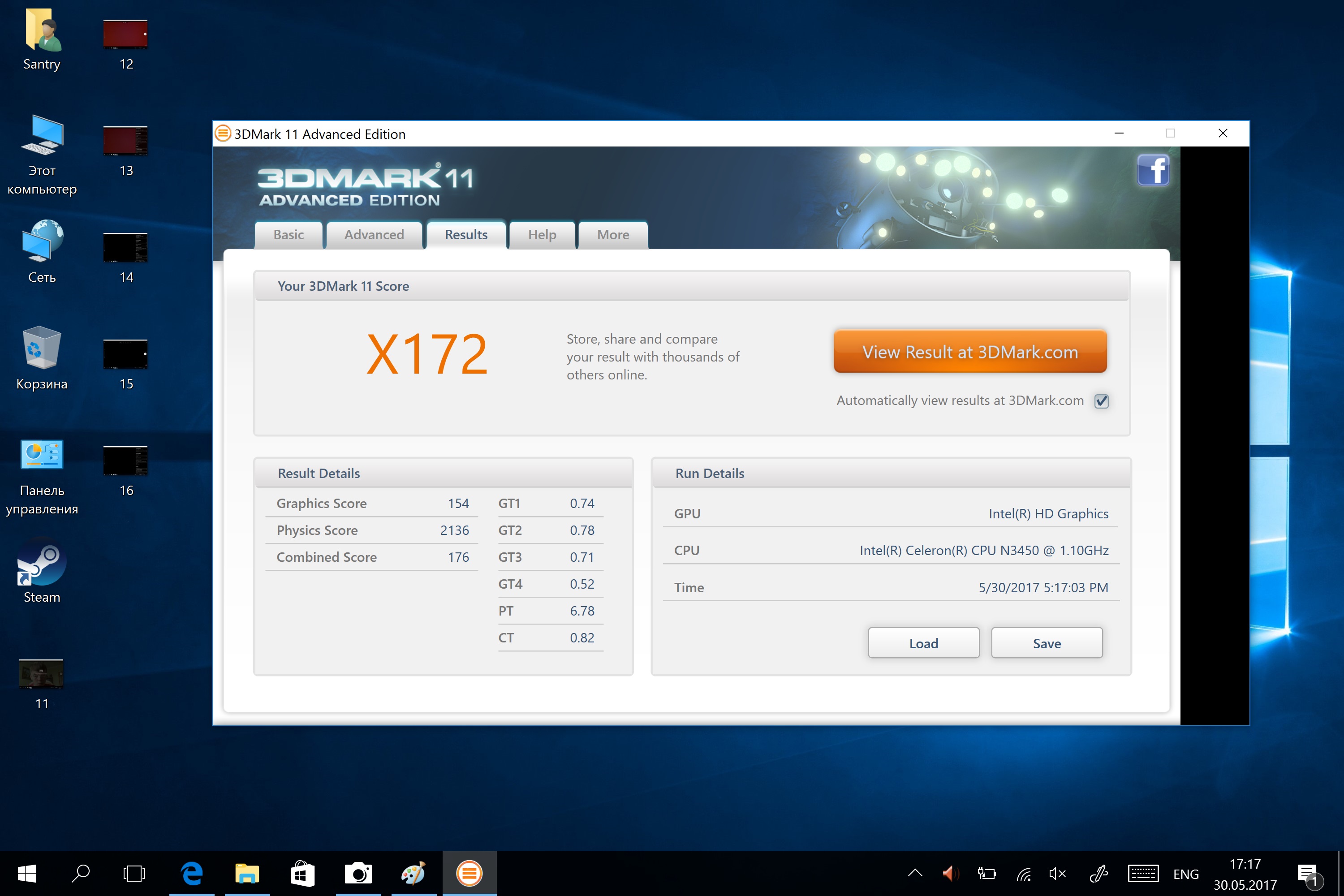
Task: Click the Intel(R) HD Graphics GPU text
Action: click(x=1048, y=514)
